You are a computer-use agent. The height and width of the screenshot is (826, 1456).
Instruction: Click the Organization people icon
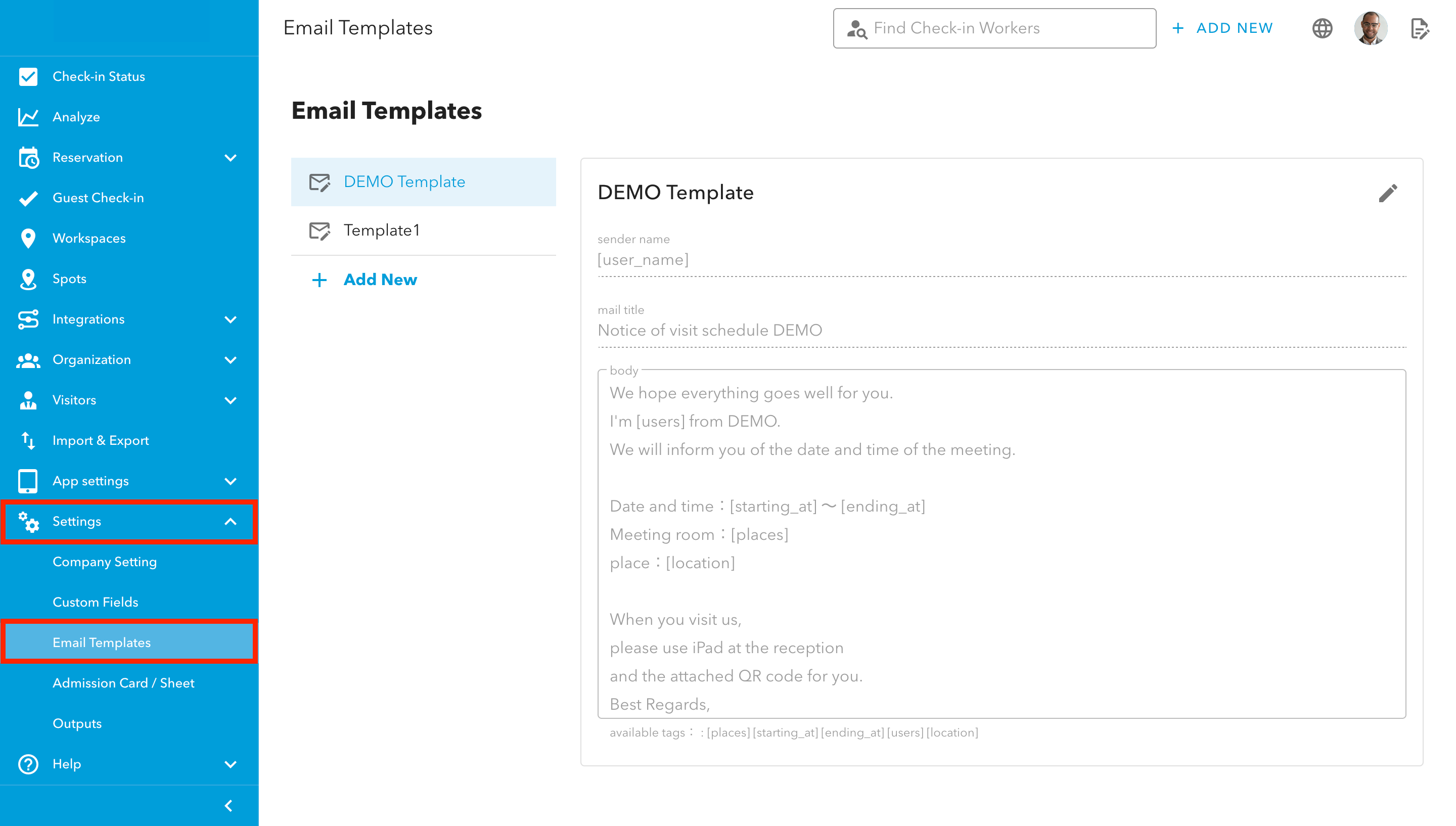coord(28,360)
